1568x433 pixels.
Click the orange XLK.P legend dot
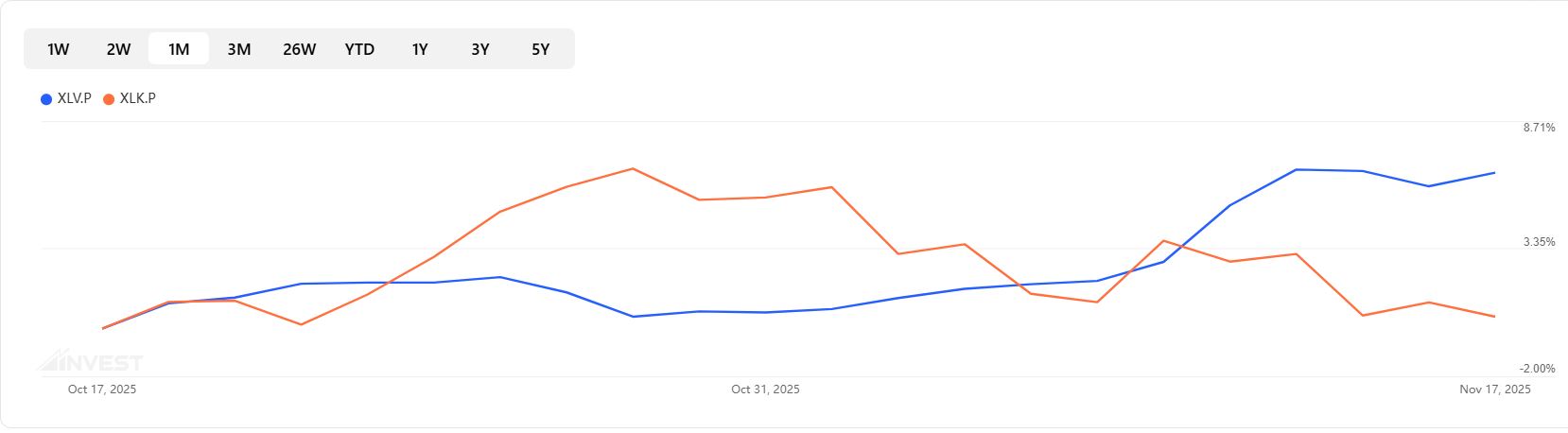pyautogui.click(x=109, y=99)
